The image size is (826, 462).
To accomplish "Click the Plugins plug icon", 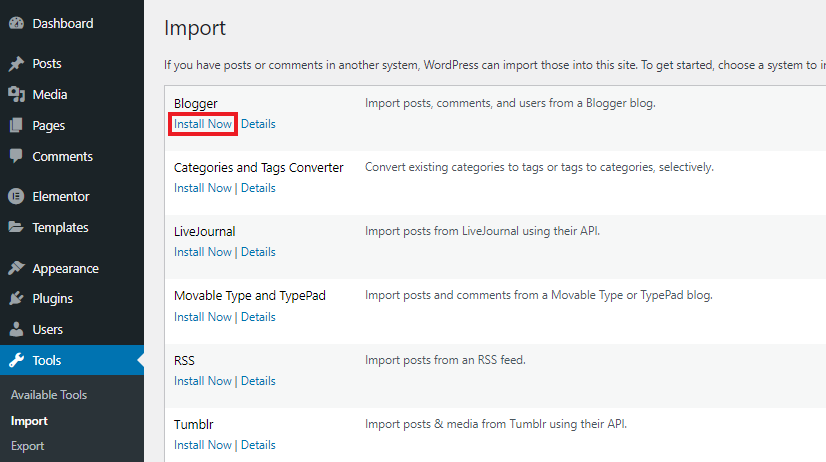I will click(16, 299).
